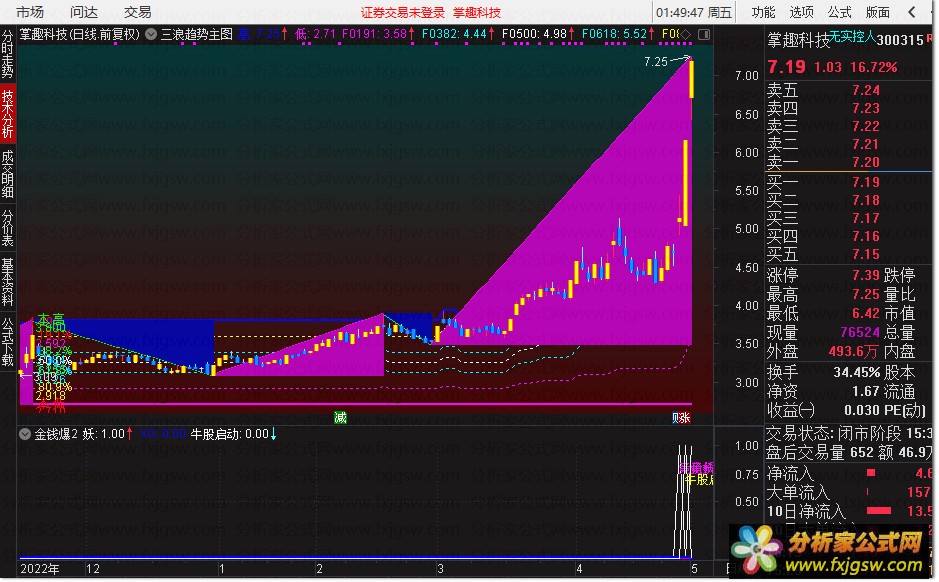This screenshot has height=582, width=939.
Task: Click 涨停 price 7.39
Action: point(866,275)
